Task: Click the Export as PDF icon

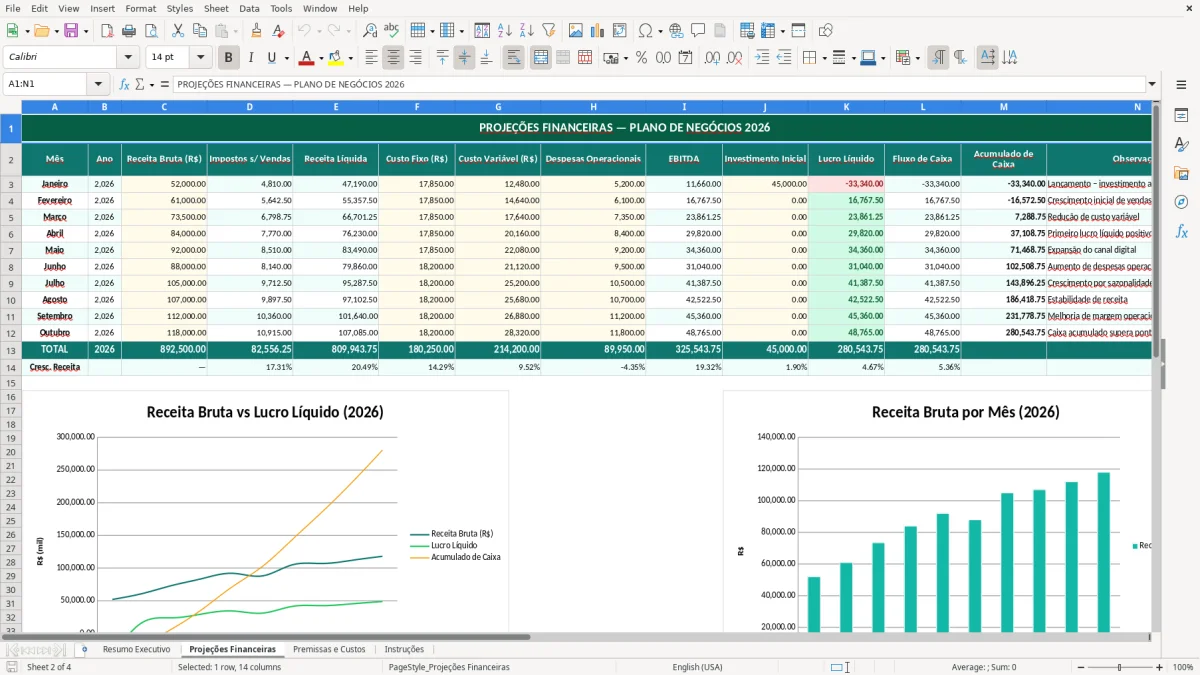Action: click(107, 31)
